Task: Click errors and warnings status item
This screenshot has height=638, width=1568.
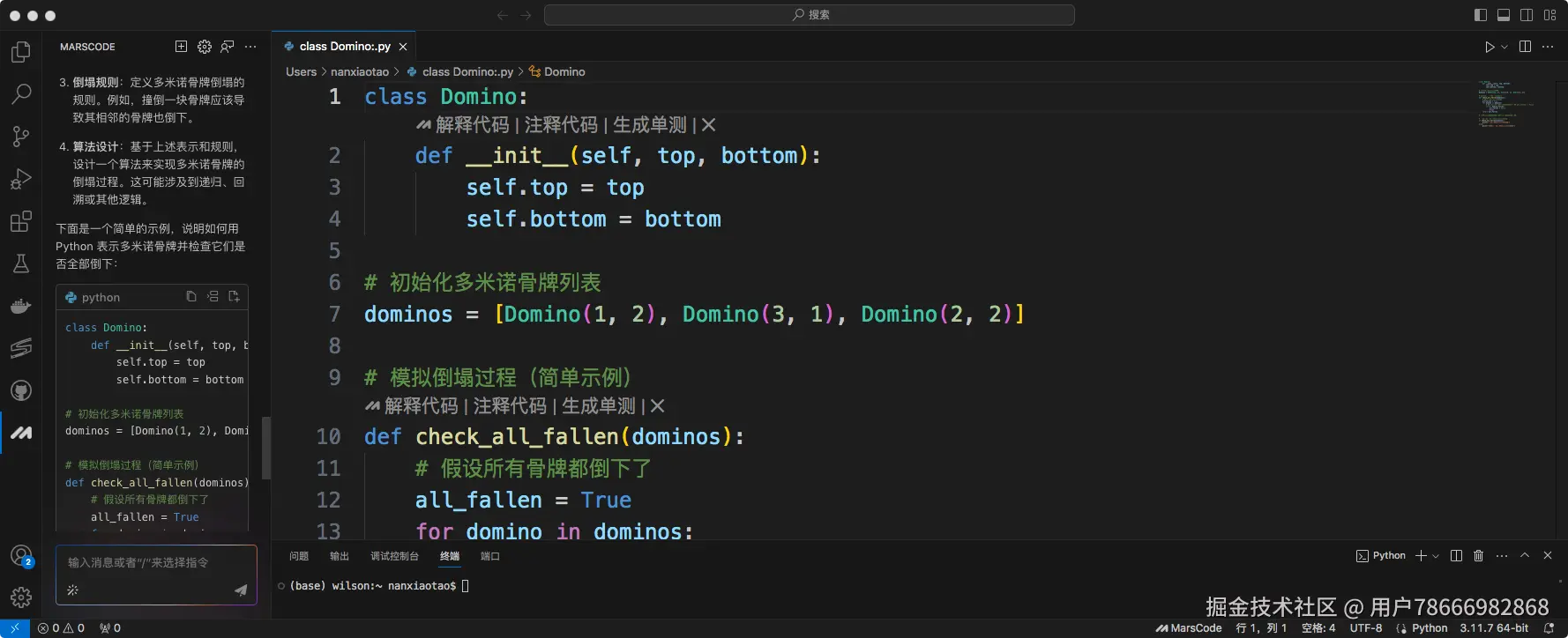Action: click(62, 628)
